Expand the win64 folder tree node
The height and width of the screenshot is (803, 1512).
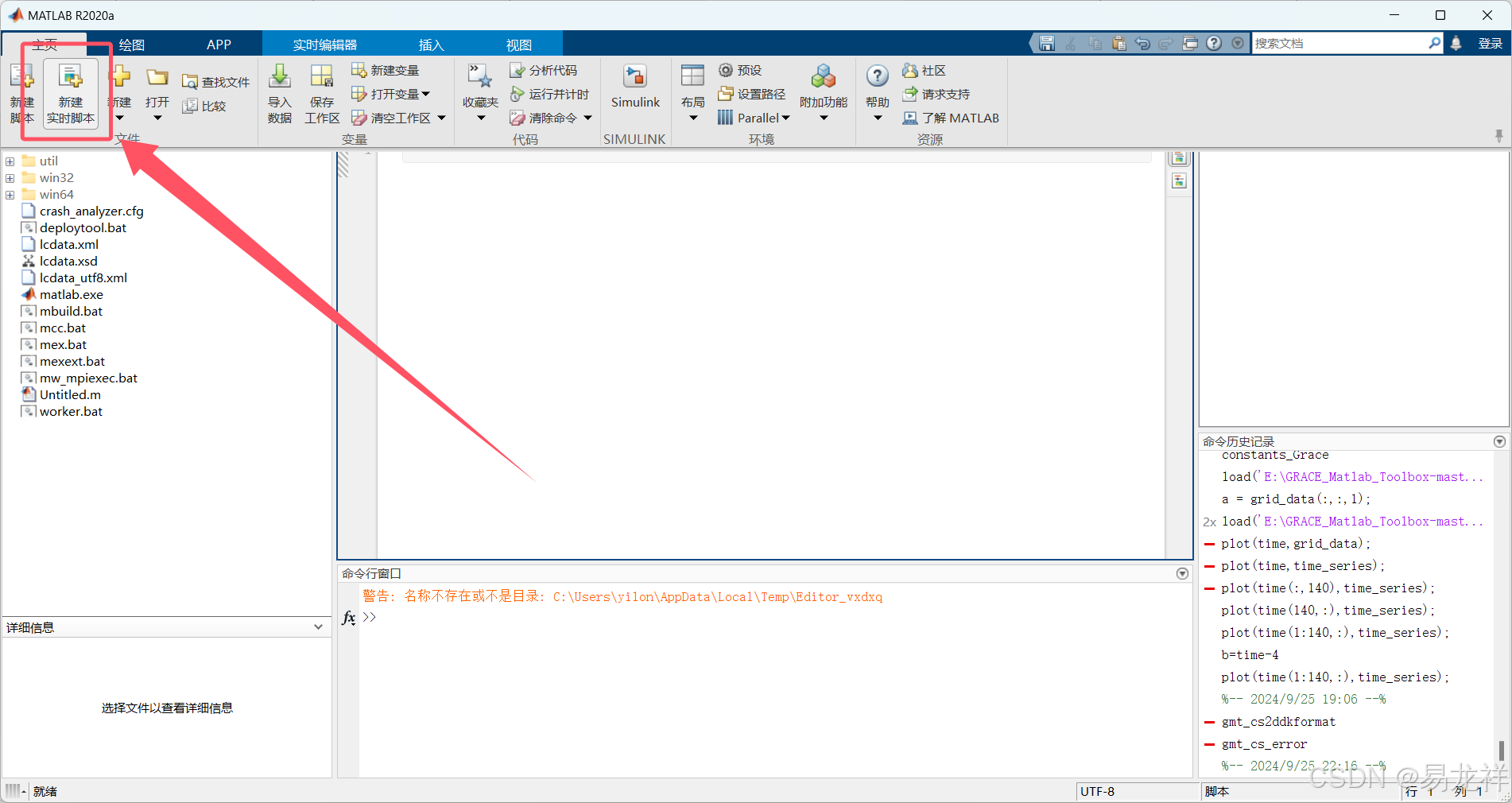tap(10, 195)
